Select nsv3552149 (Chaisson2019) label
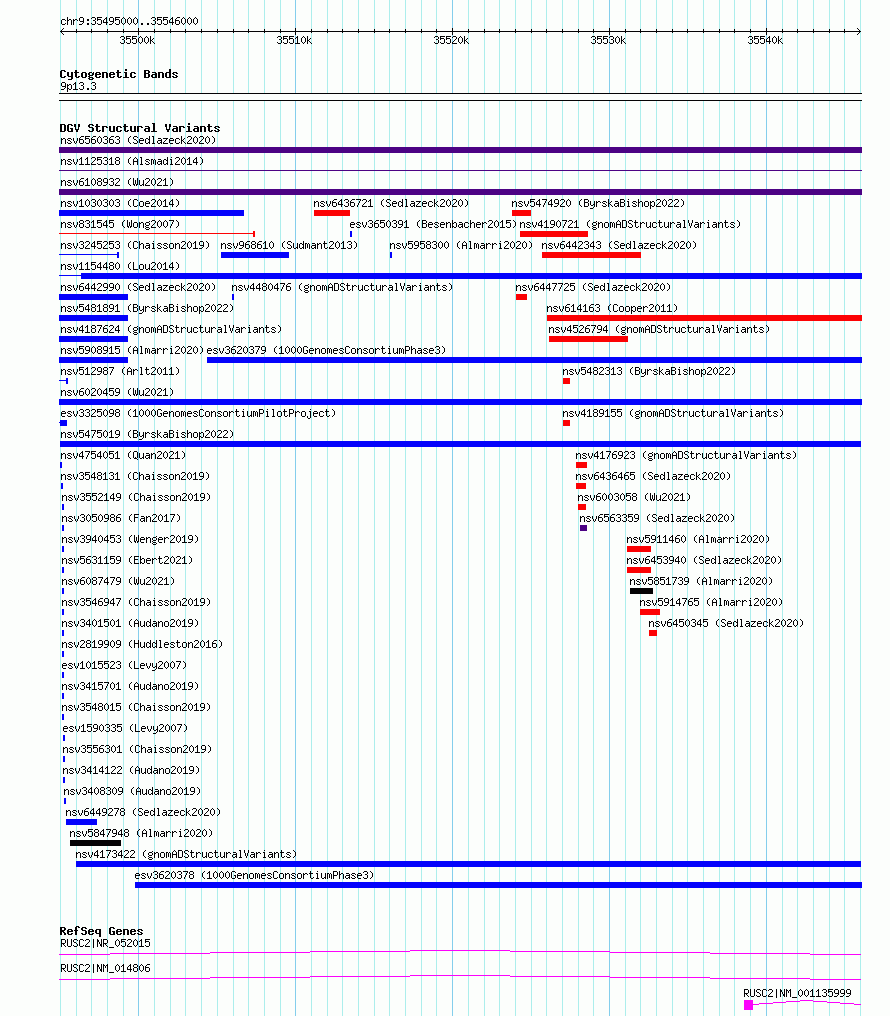This screenshot has width=890, height=1016. [x=136, y=498]
